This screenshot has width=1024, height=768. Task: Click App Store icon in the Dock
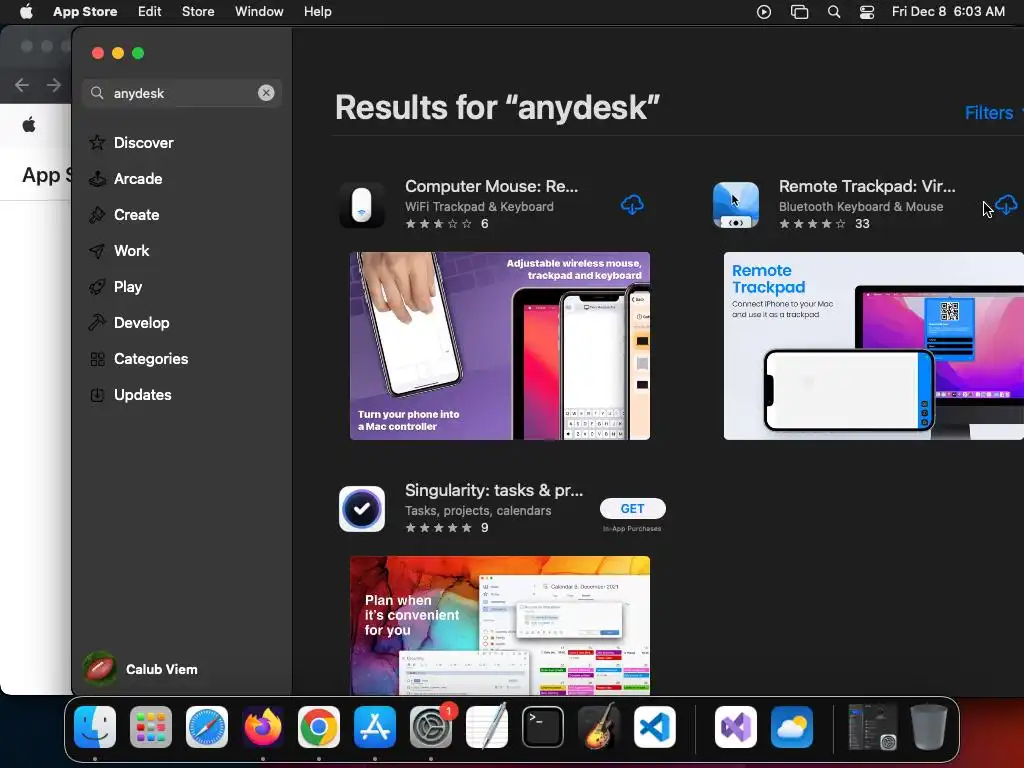click(375, 727)
